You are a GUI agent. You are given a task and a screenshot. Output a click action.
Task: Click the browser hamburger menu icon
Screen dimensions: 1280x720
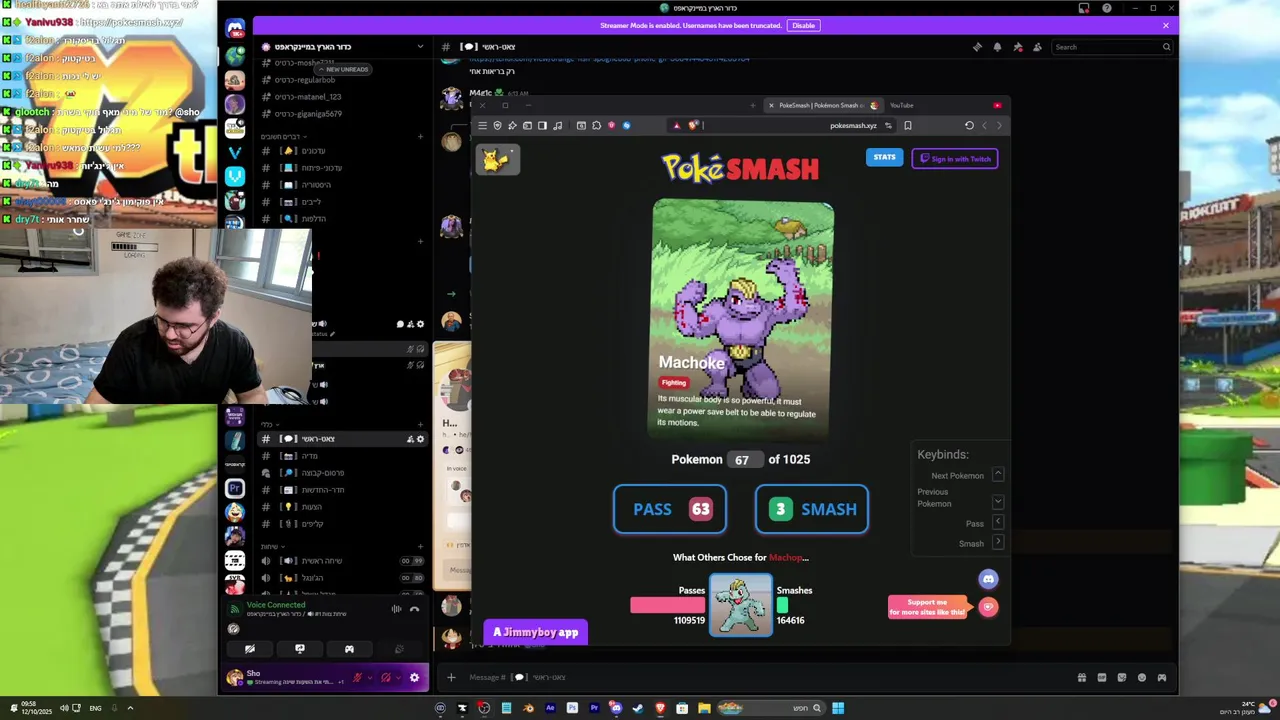[482, 125]
